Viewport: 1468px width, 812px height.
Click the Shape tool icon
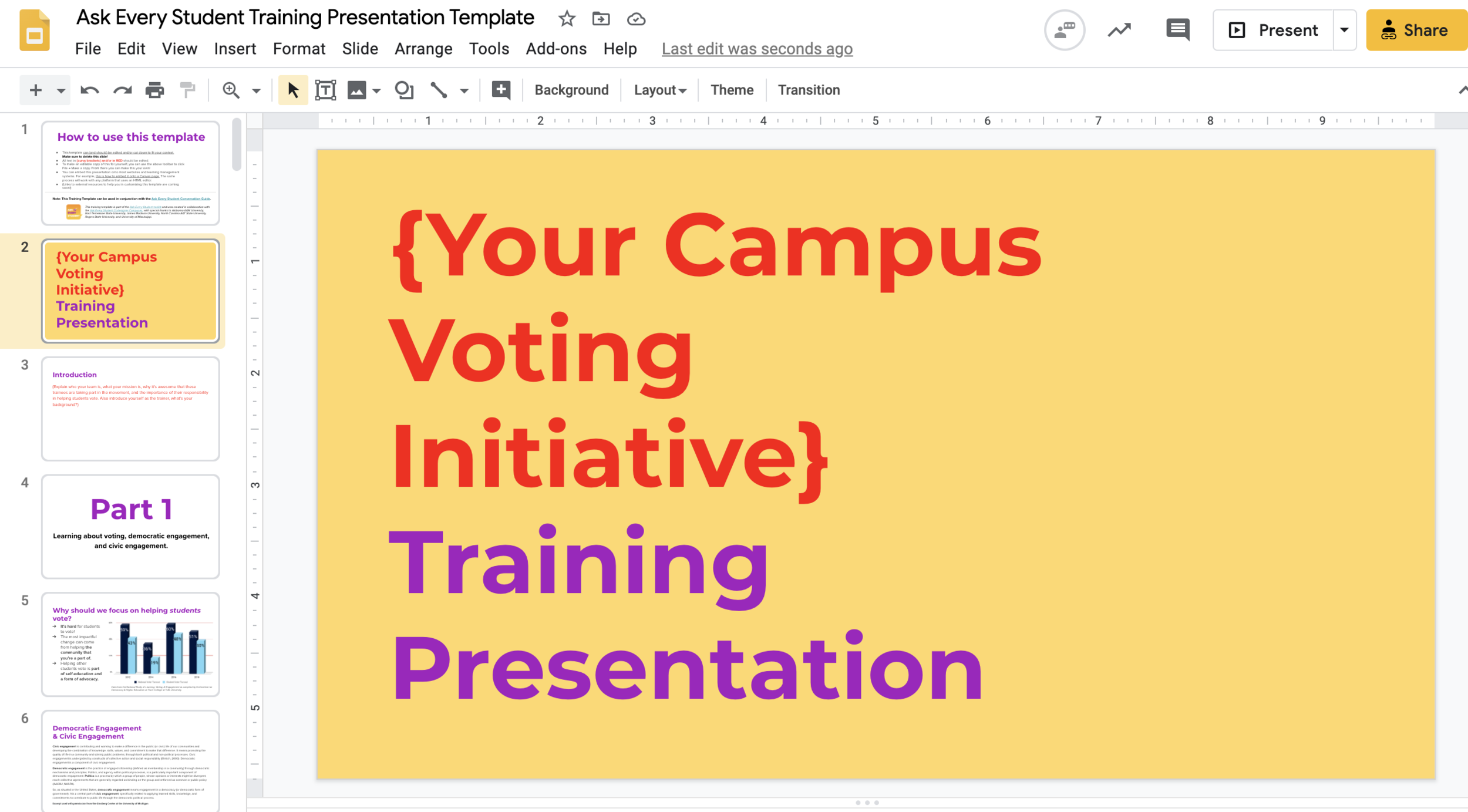pos(404,90)
